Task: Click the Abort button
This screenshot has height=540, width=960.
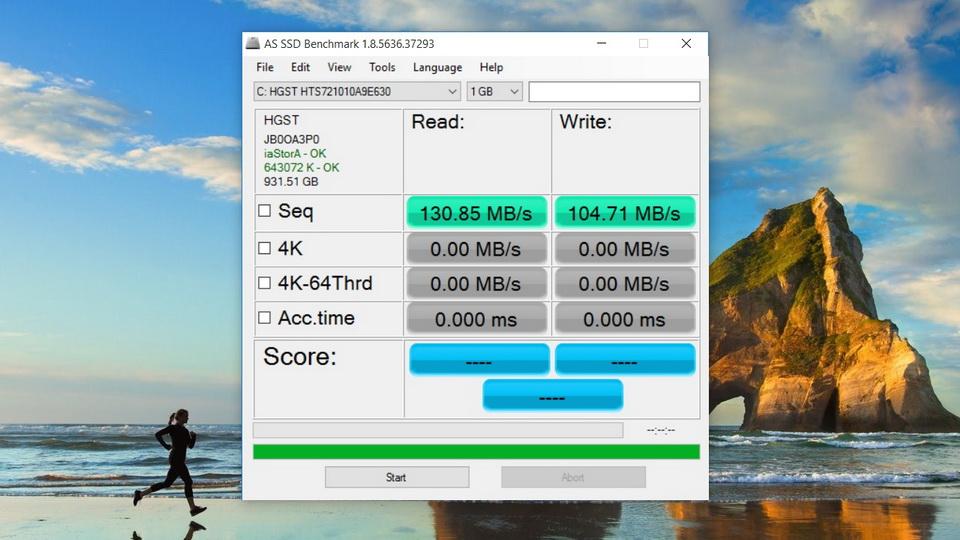Action: click(573, 477)
